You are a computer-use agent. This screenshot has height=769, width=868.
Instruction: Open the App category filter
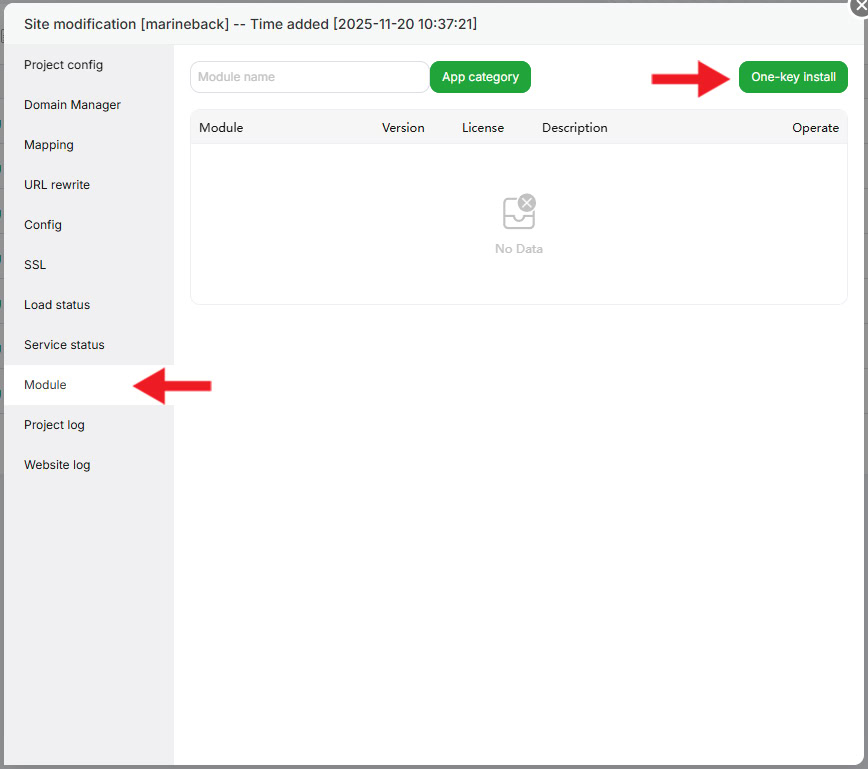click(480, 76)
